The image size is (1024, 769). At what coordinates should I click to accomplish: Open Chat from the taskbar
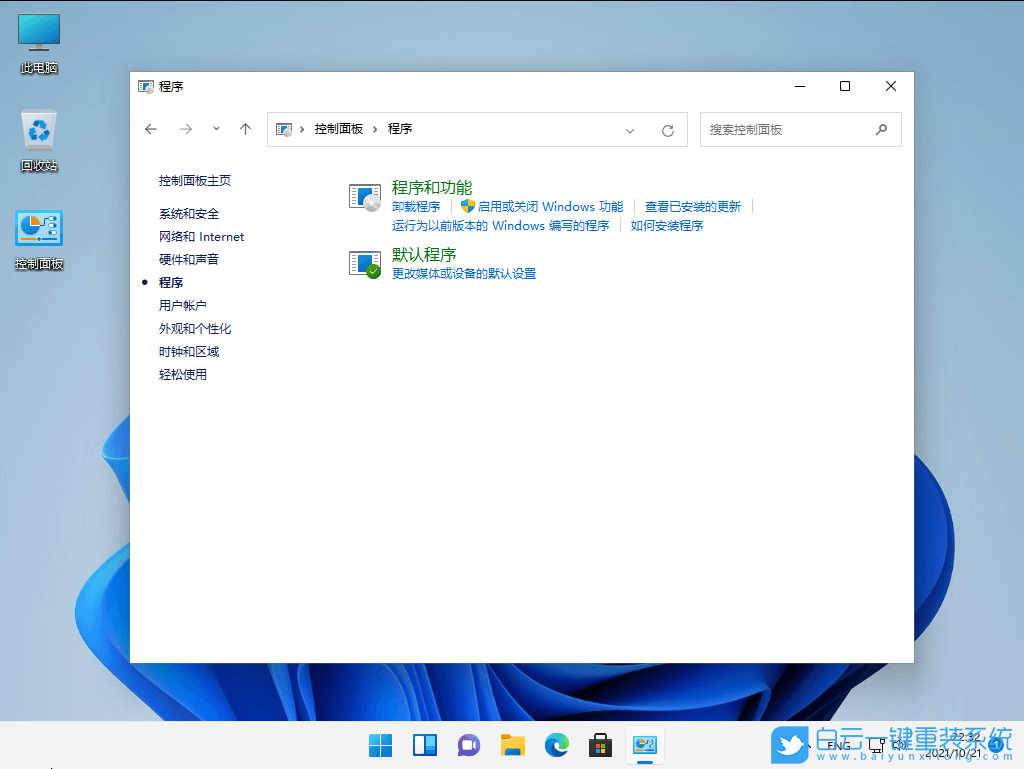click(468, 745)
